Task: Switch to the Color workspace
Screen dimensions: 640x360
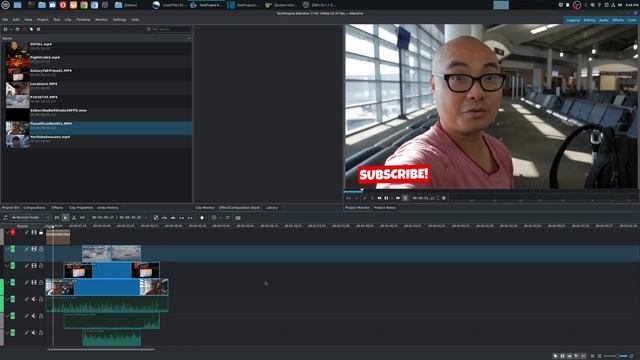Action: click(632, 20)
